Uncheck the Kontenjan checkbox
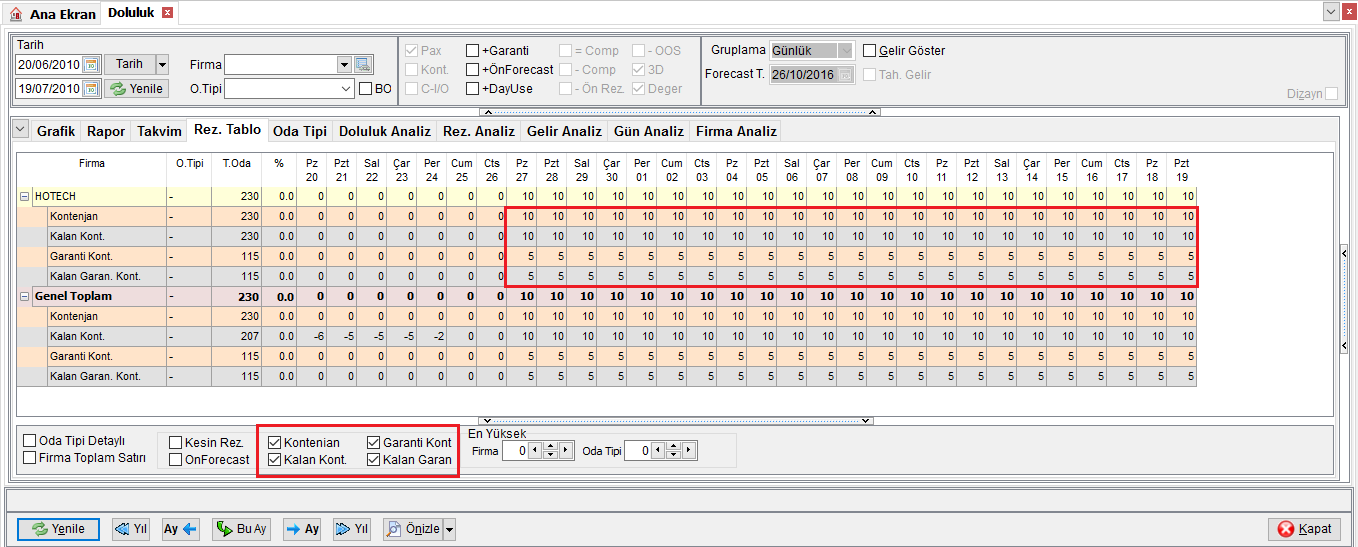This screenshot has height=547, width=1358. 274,442
